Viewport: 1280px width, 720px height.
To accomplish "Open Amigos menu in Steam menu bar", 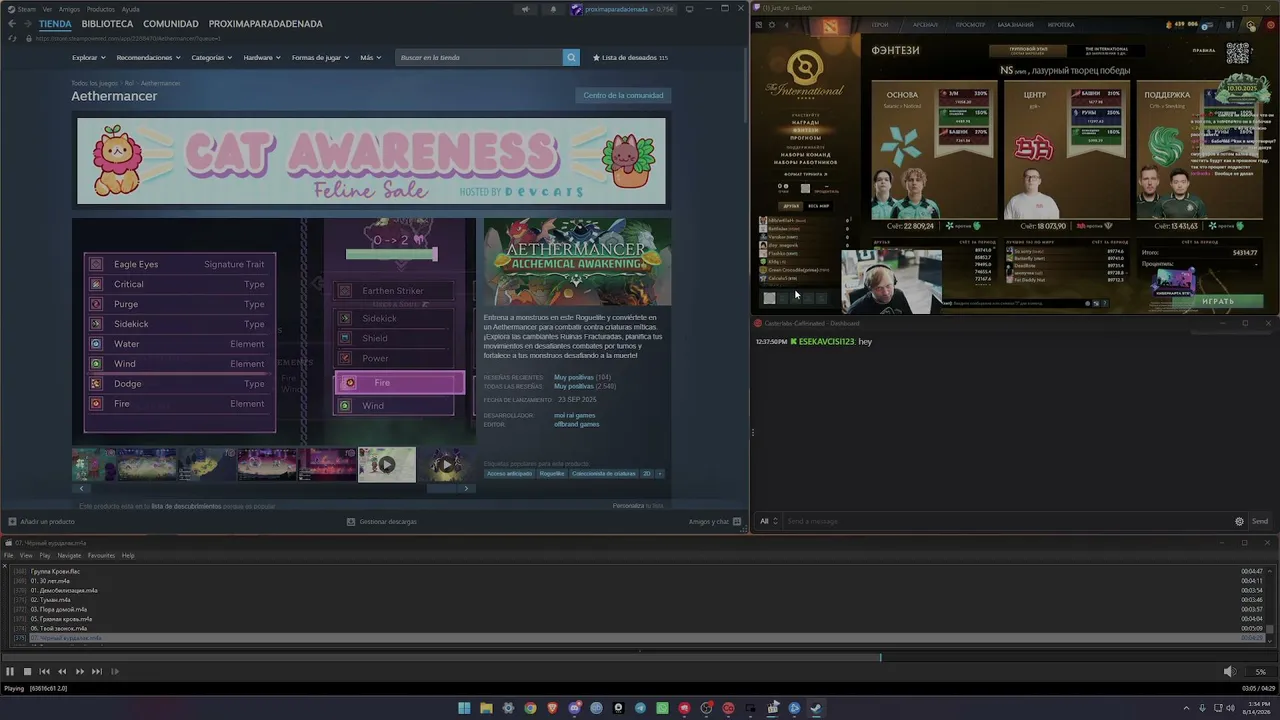I will (x=69, y=9).
